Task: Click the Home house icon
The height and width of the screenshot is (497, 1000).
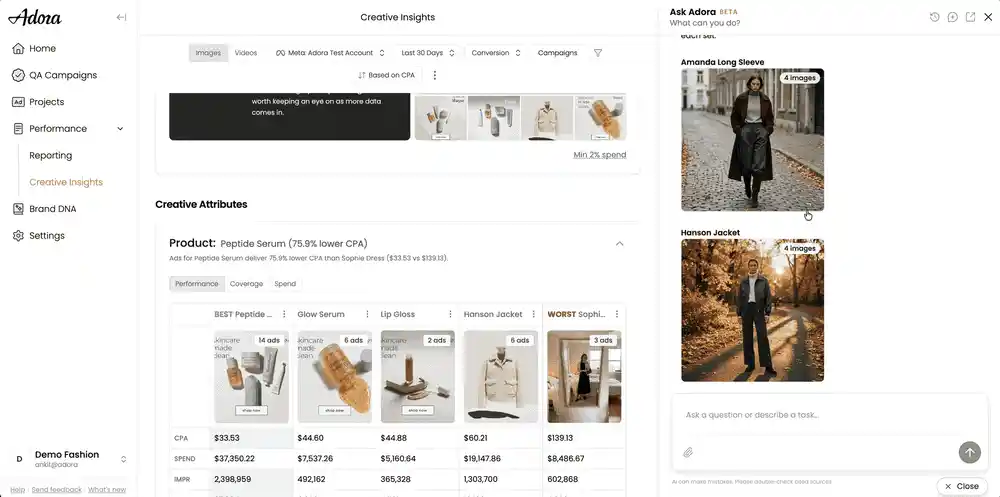Action: [18, 48]
